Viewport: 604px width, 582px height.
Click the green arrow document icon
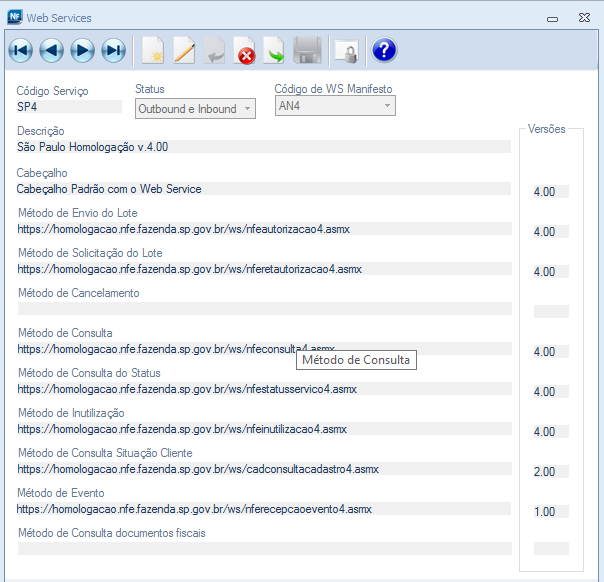(274, 50)
